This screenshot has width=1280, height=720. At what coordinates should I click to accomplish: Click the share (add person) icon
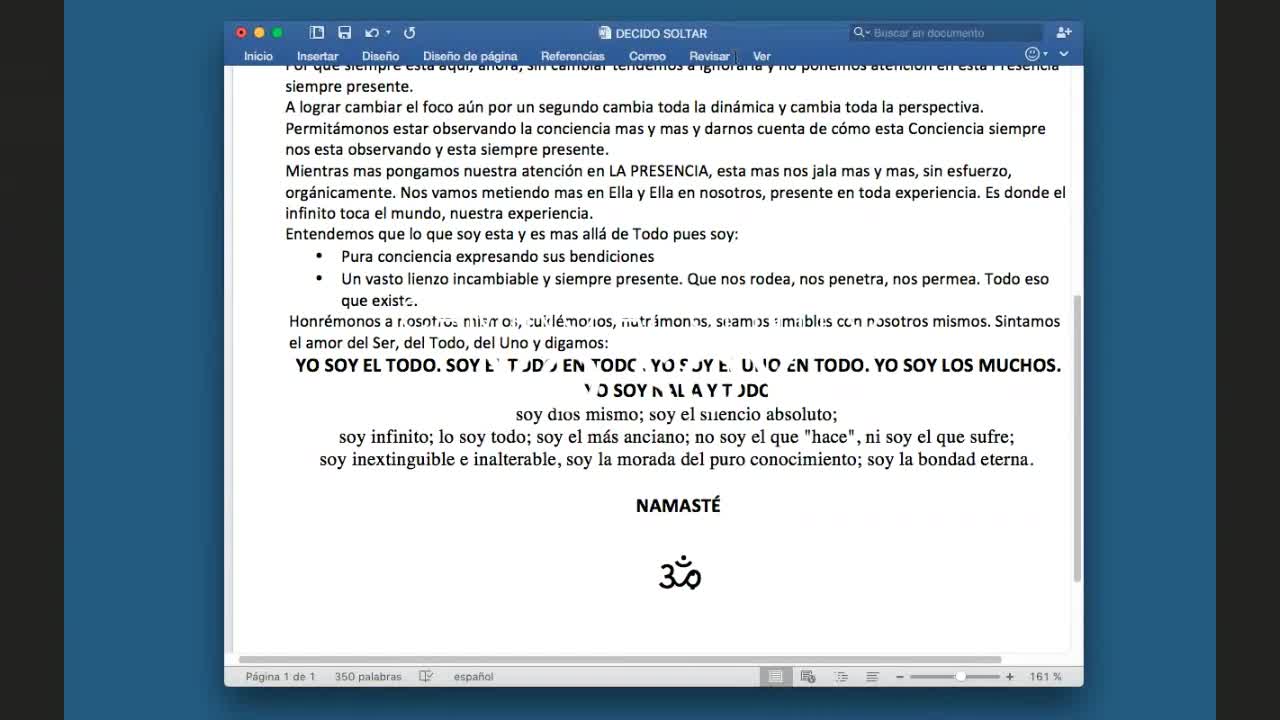pyautogui.click(x=1064, y=33)
